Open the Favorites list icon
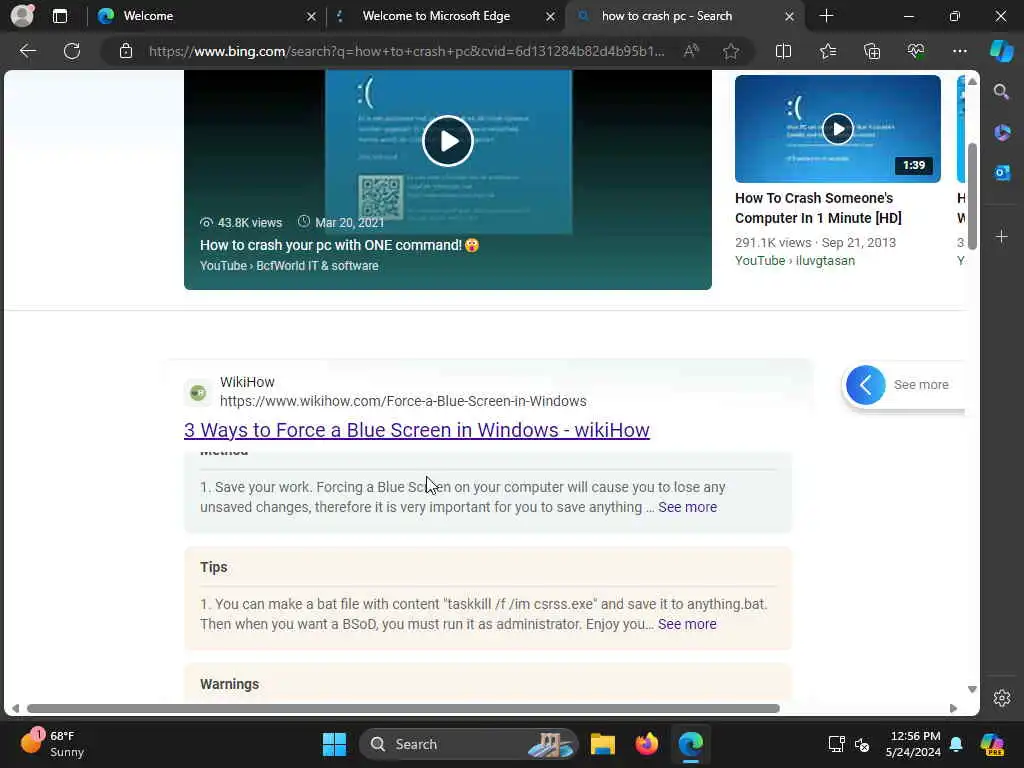1024x768 pixels. click(827, 51)
